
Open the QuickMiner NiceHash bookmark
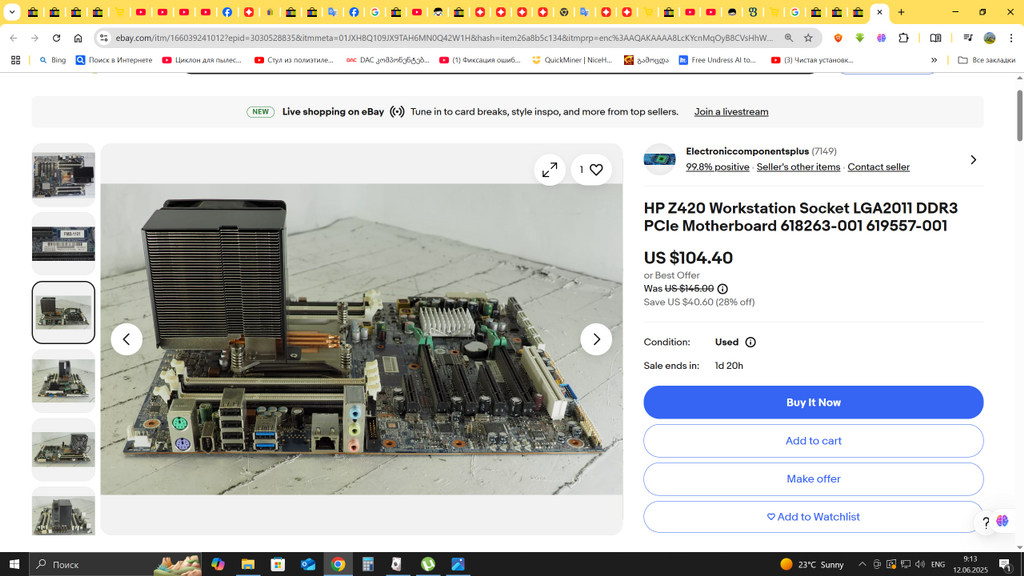click(x=572, y=60)
